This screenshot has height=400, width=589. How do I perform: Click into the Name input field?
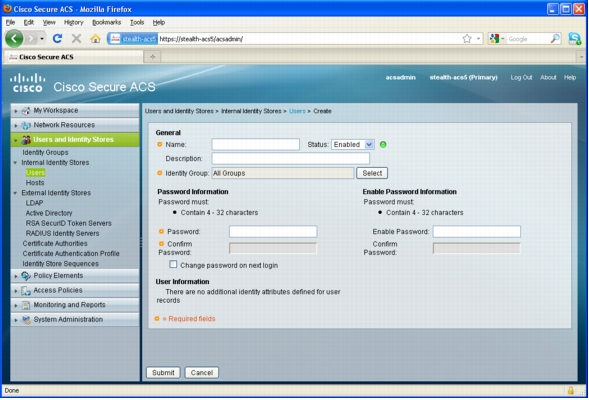click(255, 145)
